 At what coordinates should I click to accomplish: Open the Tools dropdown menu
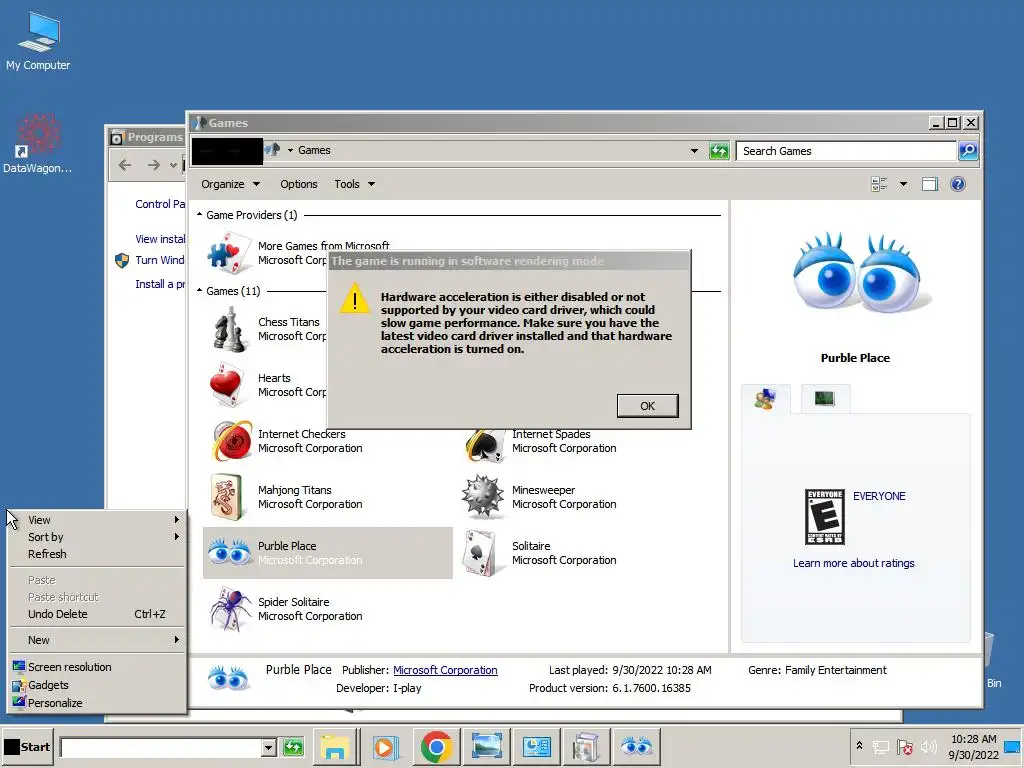pyautogui.click(x=355, y=184)
